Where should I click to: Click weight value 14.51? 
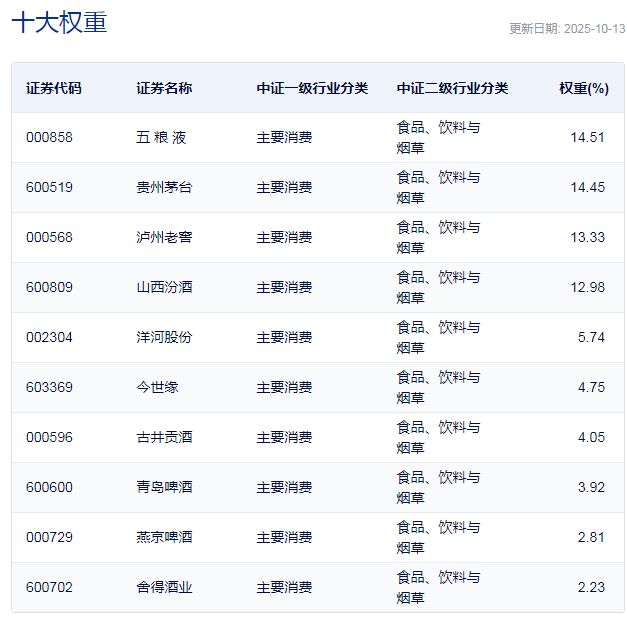tap(587, 137)
